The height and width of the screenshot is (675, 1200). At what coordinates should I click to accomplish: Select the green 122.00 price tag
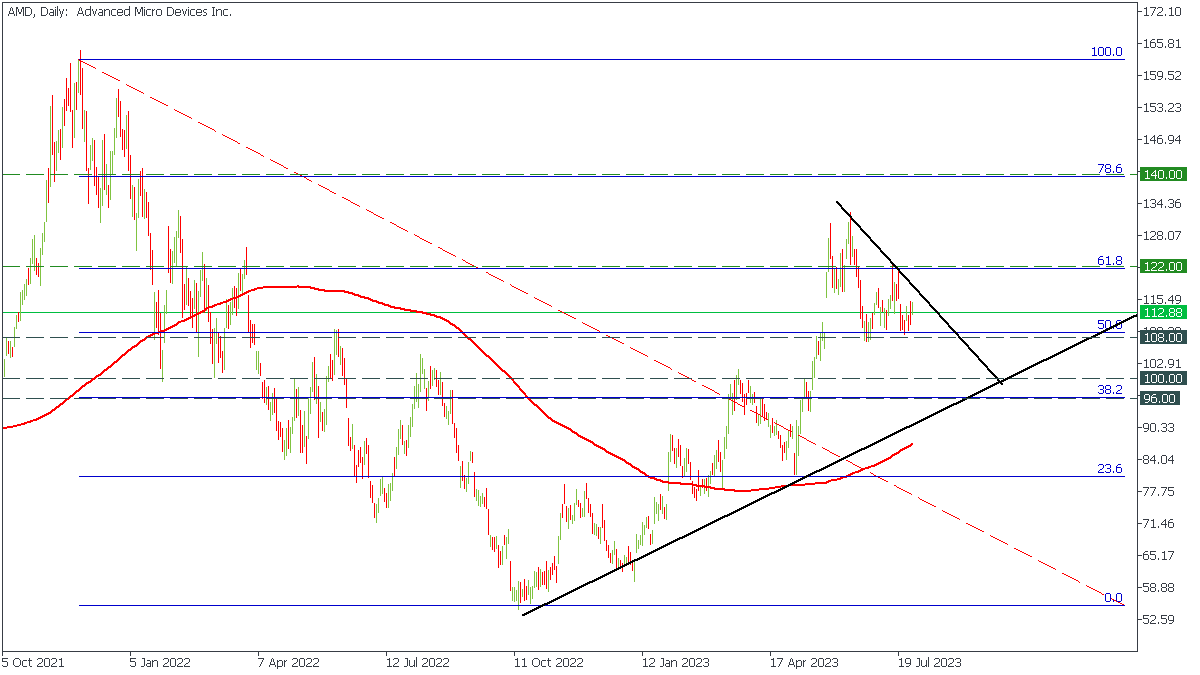click(x=1162, y=266)
